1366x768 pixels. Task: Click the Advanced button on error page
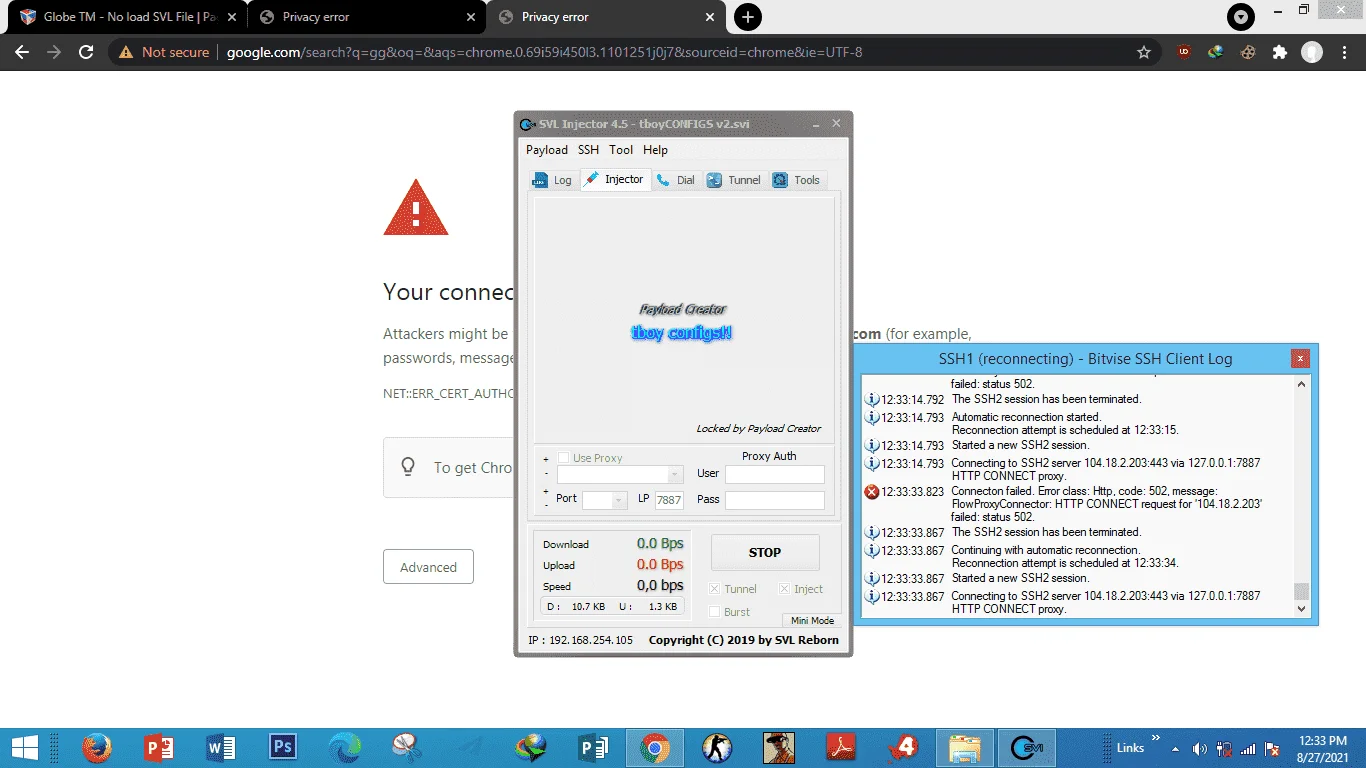coord(428,567)
